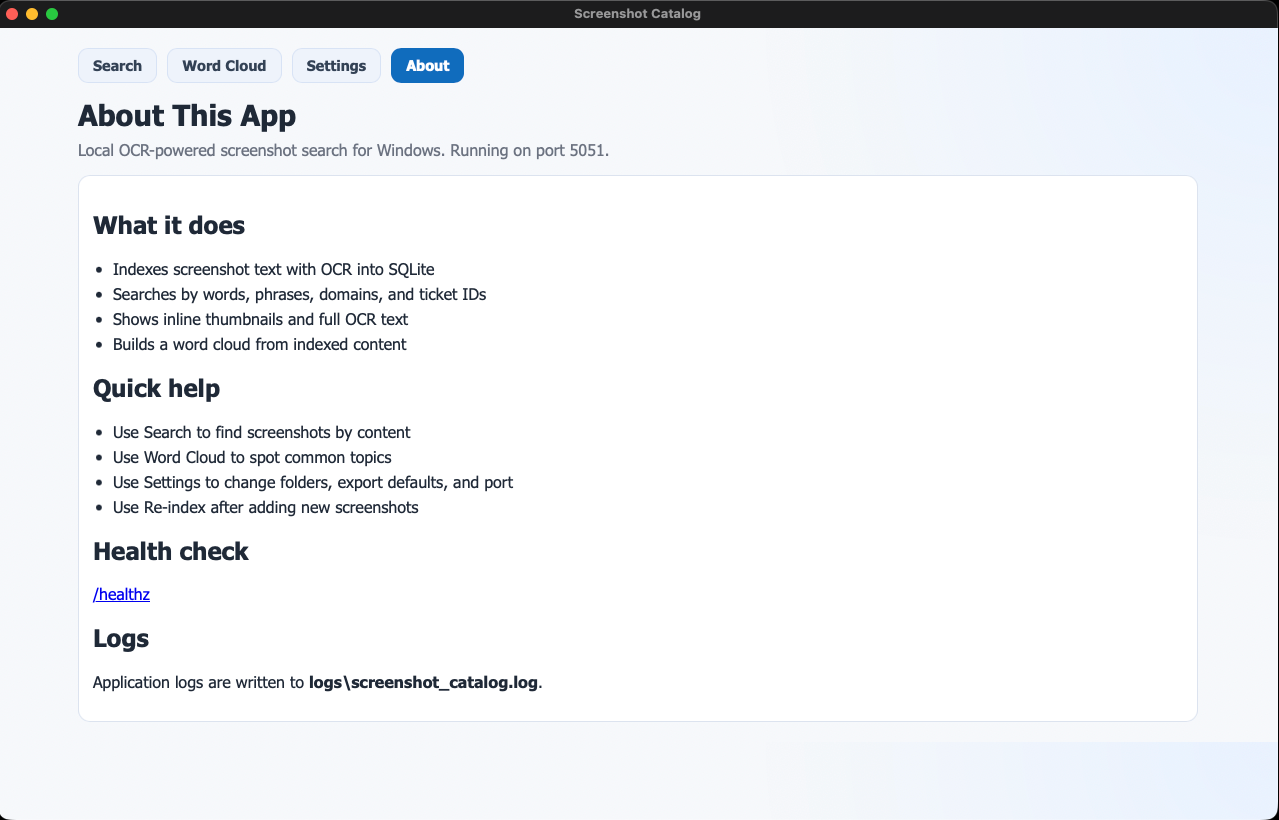Click 'Use Search to find screenshots by content'
This screenshot has width=1279, height=820.
262,432
